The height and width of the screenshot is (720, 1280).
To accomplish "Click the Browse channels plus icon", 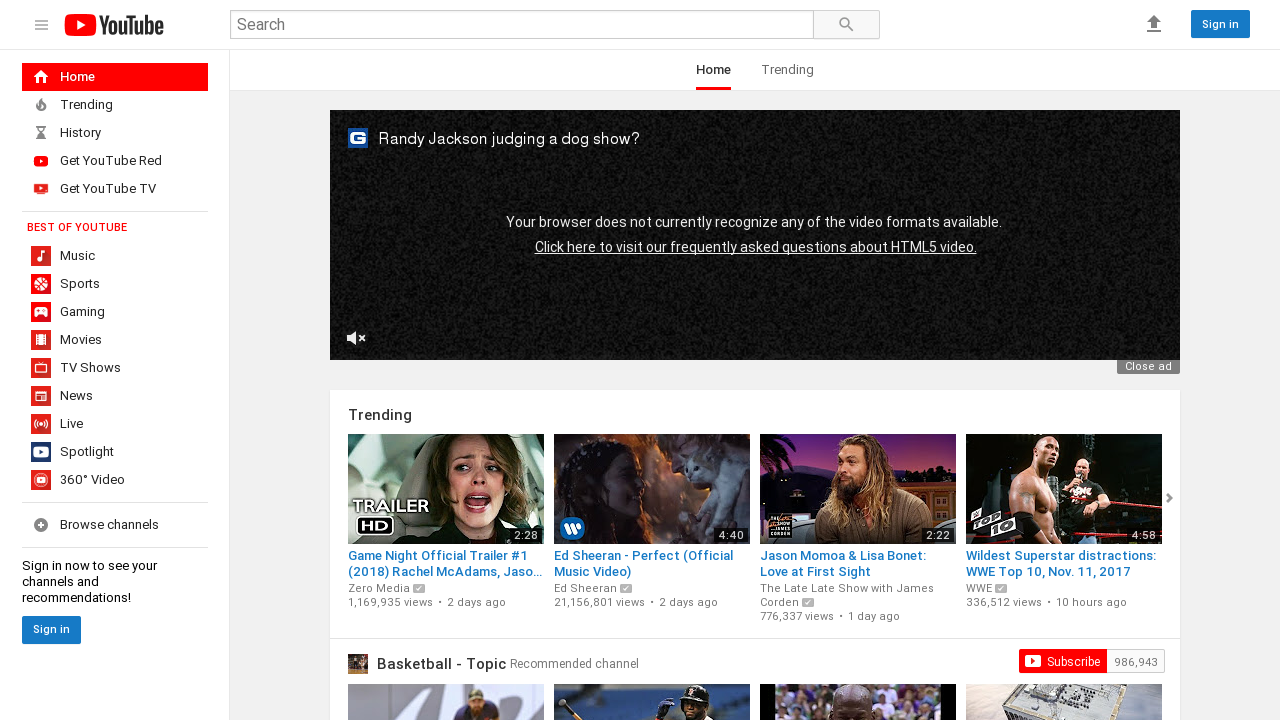I will point(41,525).
